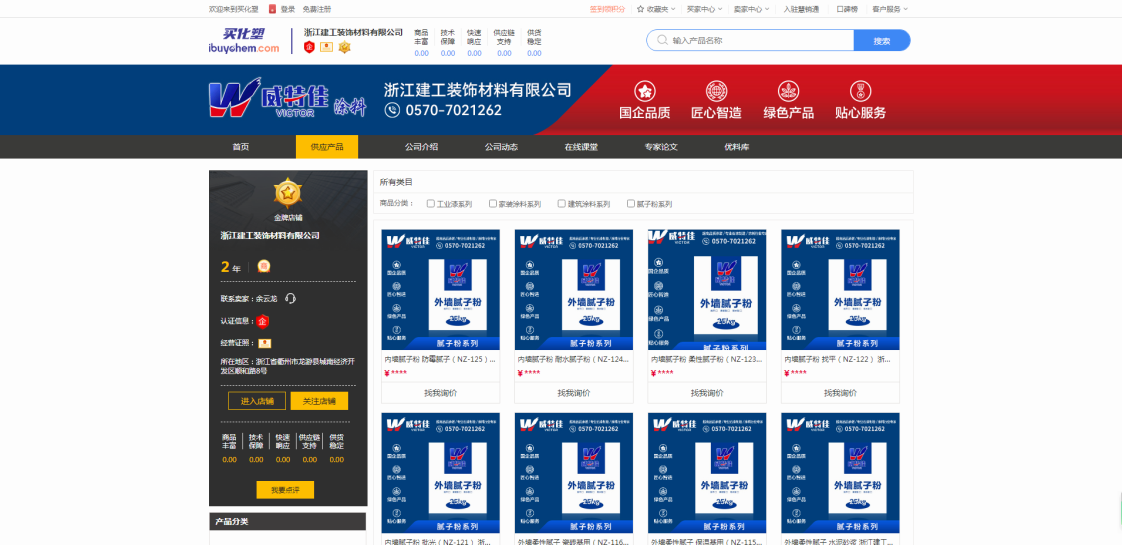
Task: Open the NZ-122 找平 product image
Action: click(840, 290)
